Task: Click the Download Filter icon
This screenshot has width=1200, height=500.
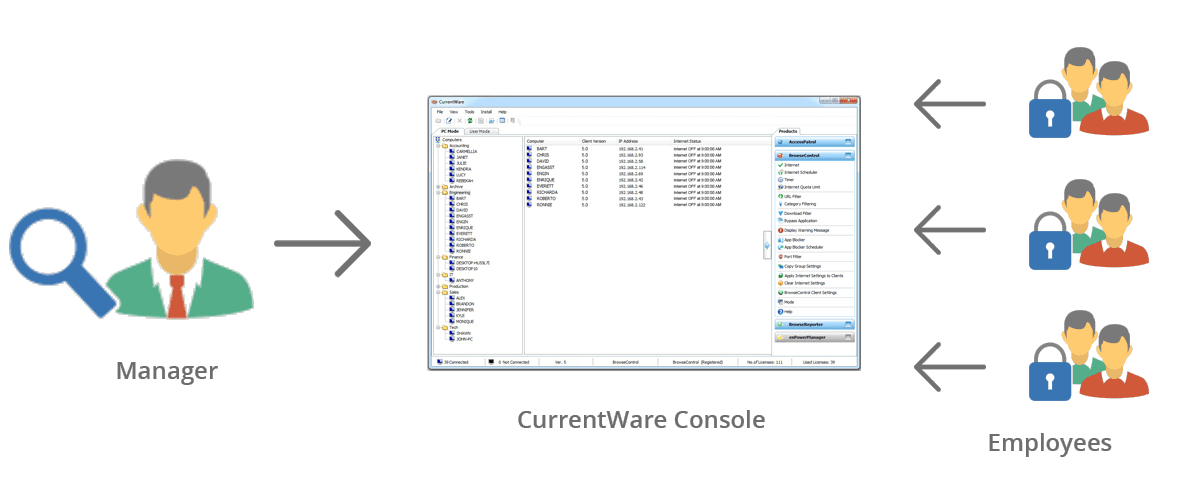Action: (780, 213)
